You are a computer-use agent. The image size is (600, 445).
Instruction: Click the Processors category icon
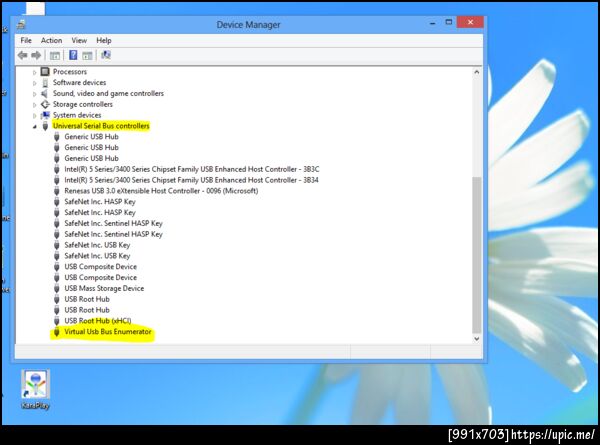(x=45, y=72)
